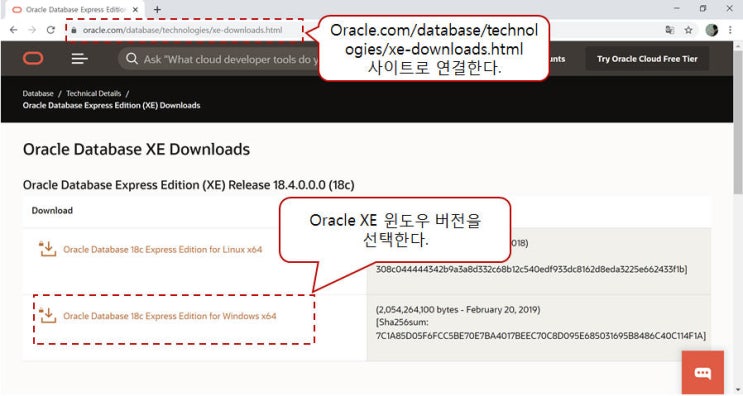
Task: Open Chrome's three-dot menu
Action: click(x=730, y=30)
